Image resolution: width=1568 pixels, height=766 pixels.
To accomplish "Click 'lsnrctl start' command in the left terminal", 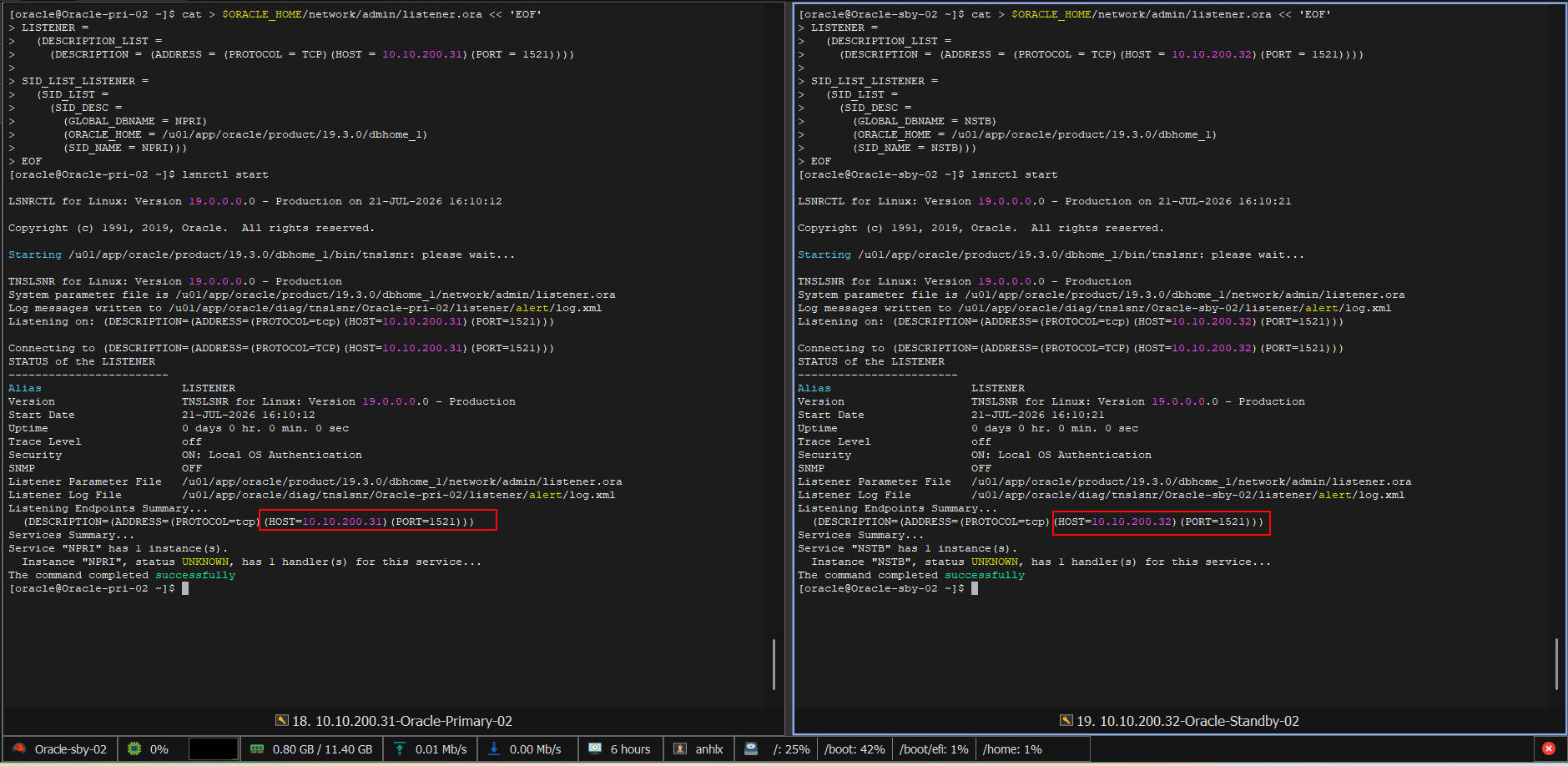I will tap(225, 174).
